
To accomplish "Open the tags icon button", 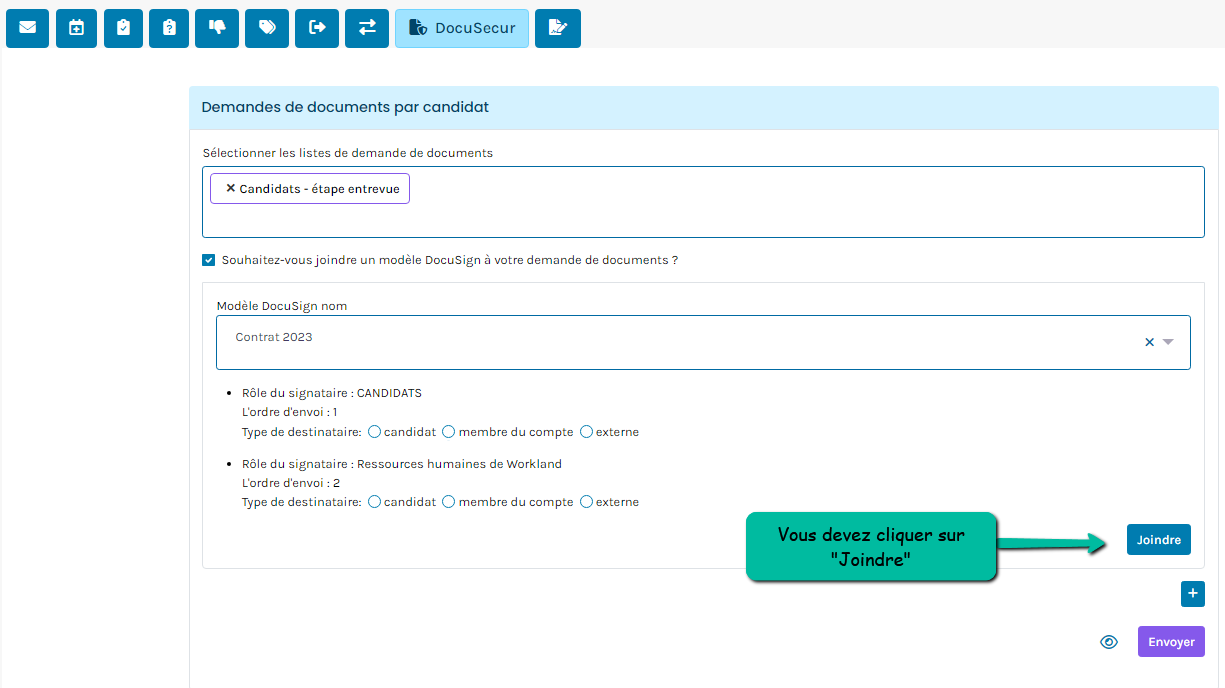I will pyautogui.click(x=267, y=28).
